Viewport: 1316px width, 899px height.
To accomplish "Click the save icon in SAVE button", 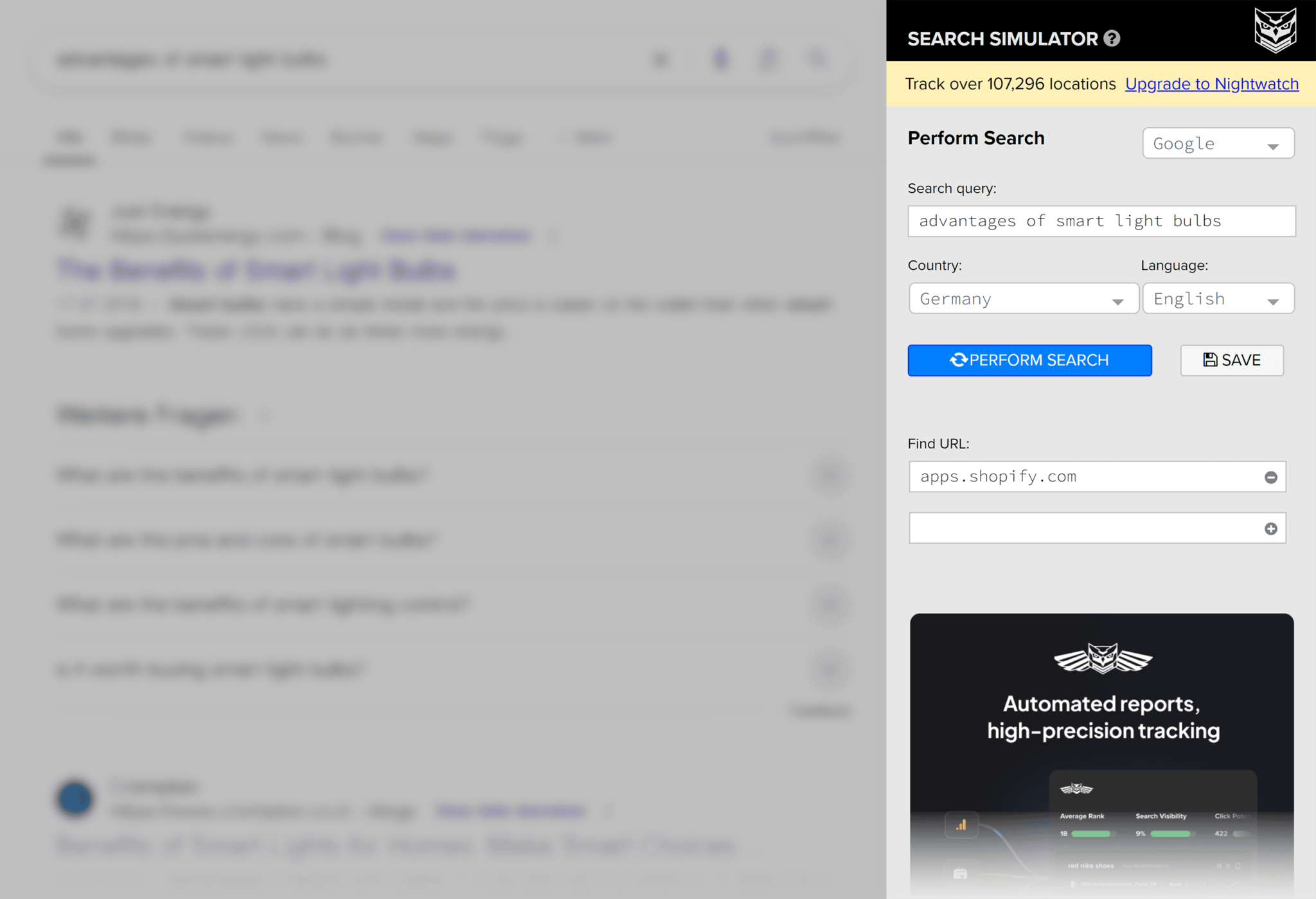I will tap(1210, 360).
